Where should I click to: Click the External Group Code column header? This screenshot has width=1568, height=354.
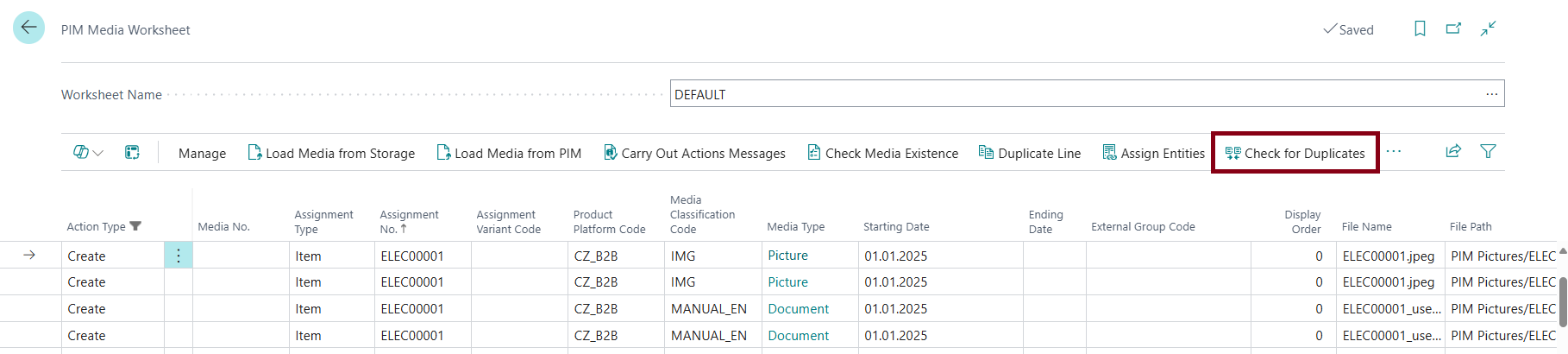click(1143, 226)
